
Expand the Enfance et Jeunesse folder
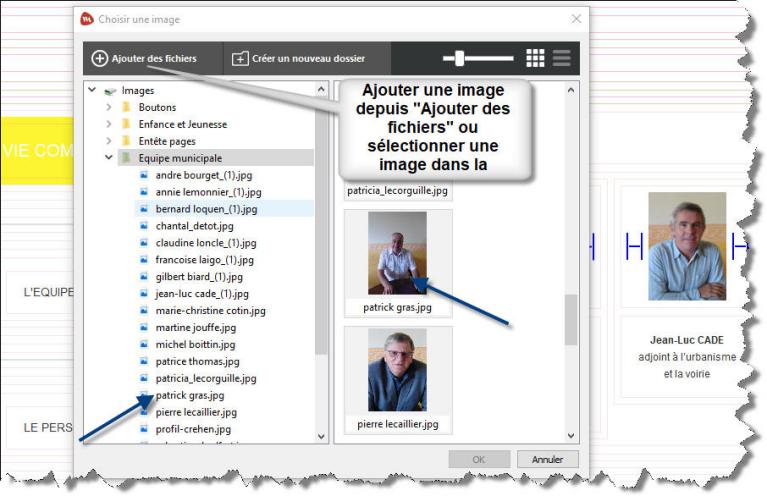pyautogui.click(x=108, y=124)
